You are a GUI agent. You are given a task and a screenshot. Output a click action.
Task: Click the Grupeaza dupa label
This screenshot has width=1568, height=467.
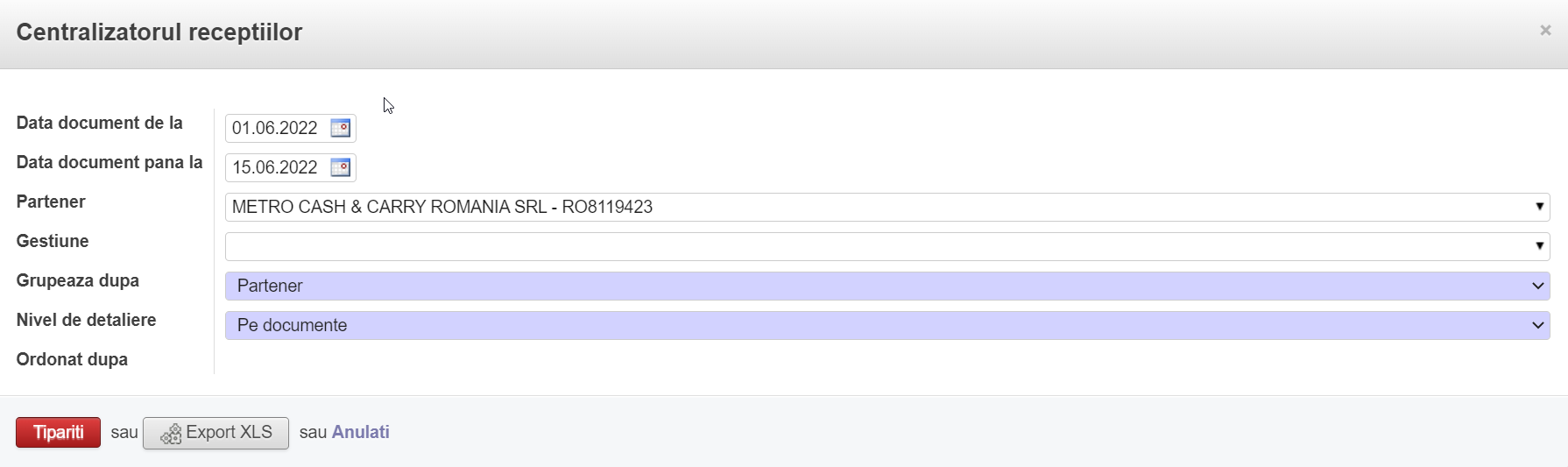click(77, 280)
